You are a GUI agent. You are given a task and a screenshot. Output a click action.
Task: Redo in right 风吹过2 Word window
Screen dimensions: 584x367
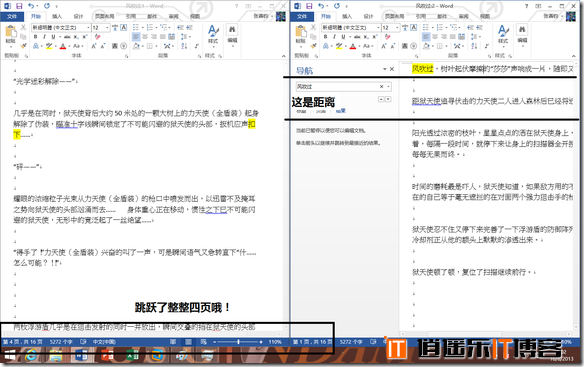[337, 6]
